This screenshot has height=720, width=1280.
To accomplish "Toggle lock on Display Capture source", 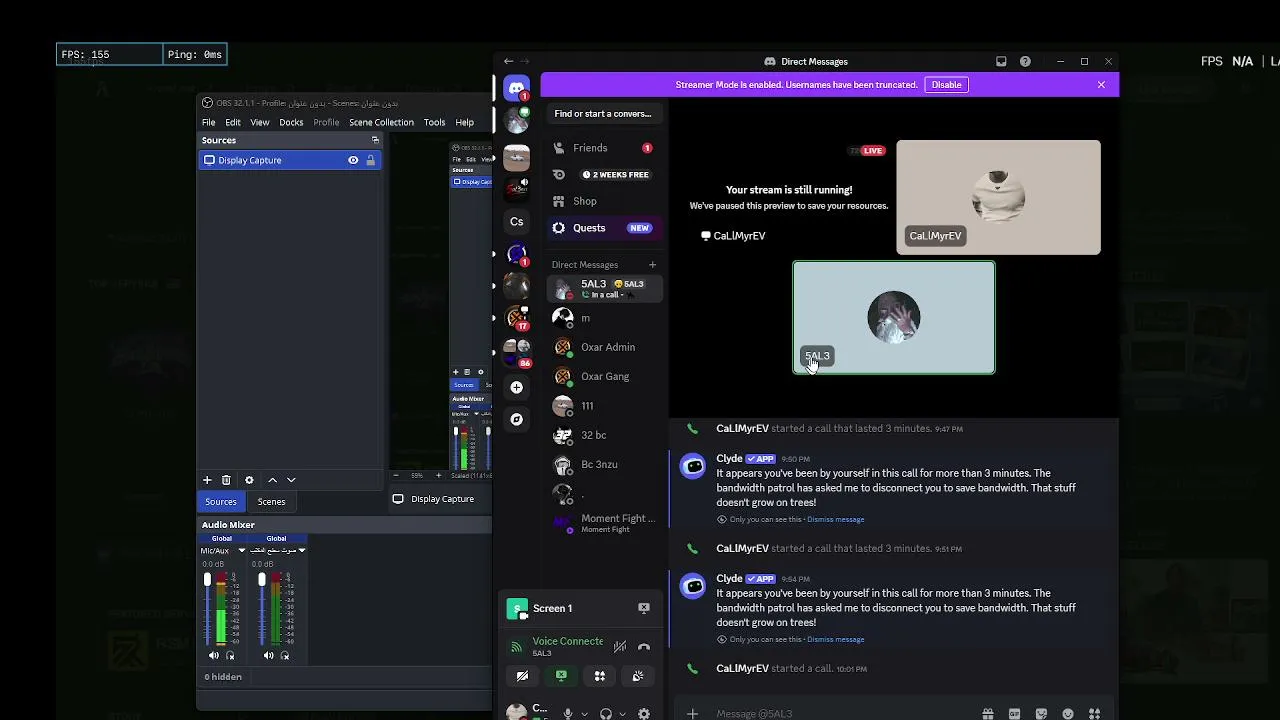I will click(370, 160).
